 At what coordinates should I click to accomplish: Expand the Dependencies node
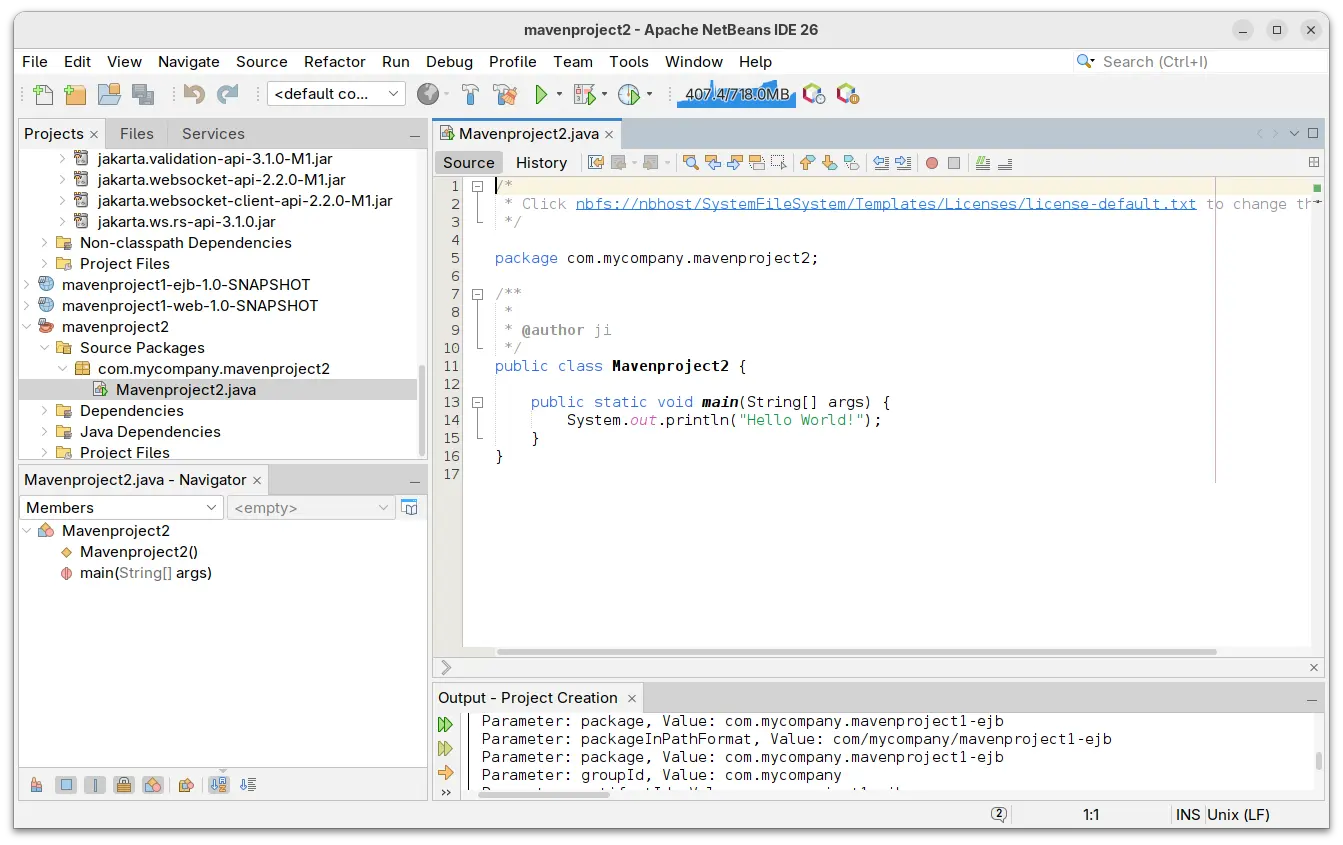(x=45, y=411)
